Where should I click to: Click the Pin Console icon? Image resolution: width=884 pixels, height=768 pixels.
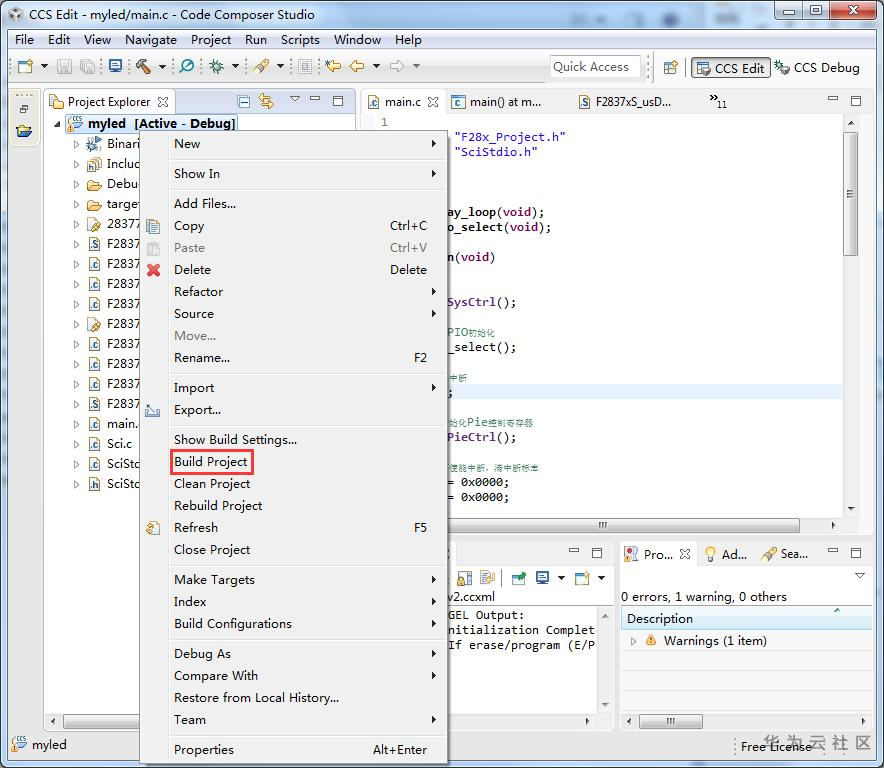(519, 578)
